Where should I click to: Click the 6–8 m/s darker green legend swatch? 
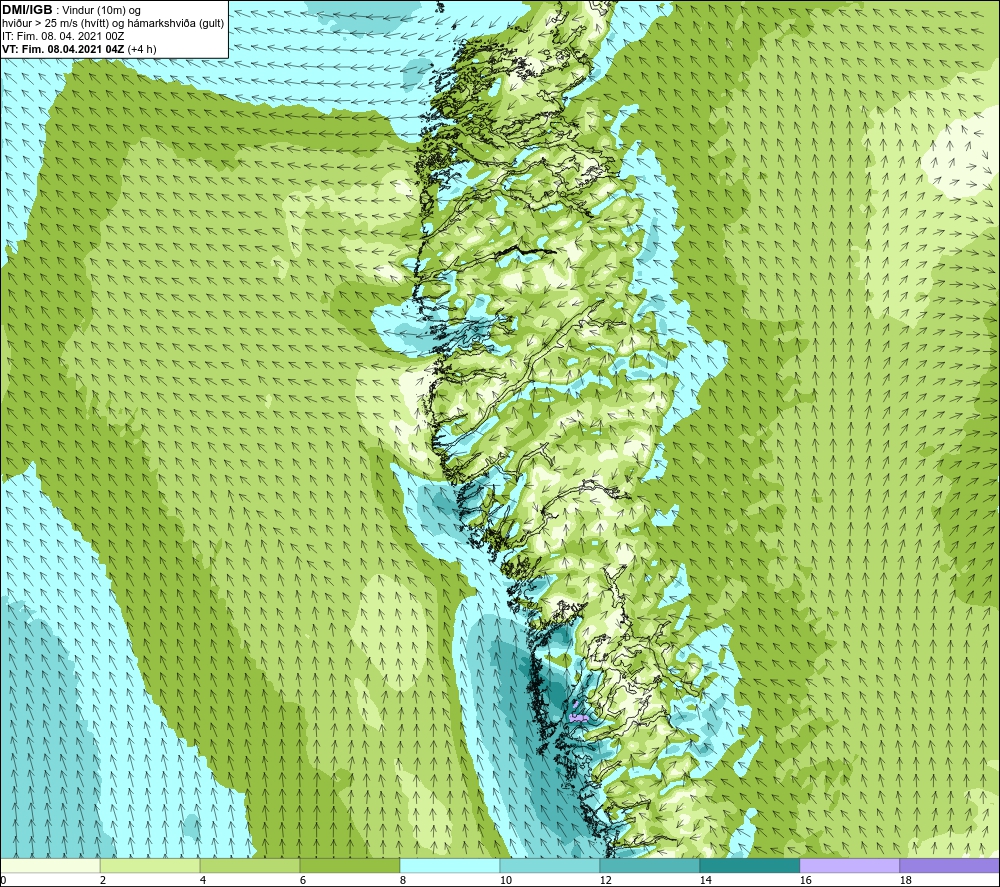coord(349,865)
